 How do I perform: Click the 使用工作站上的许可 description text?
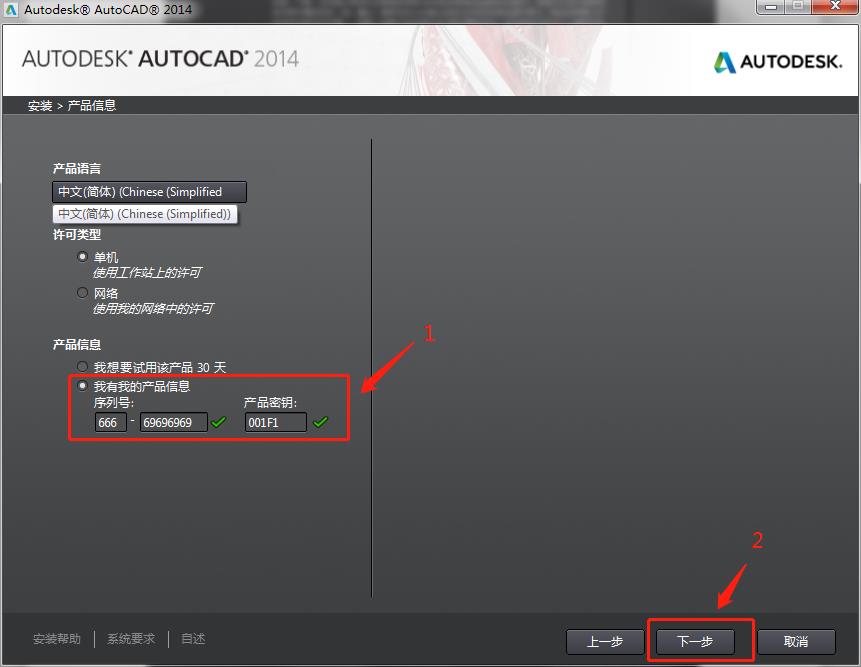click(147, 272)
